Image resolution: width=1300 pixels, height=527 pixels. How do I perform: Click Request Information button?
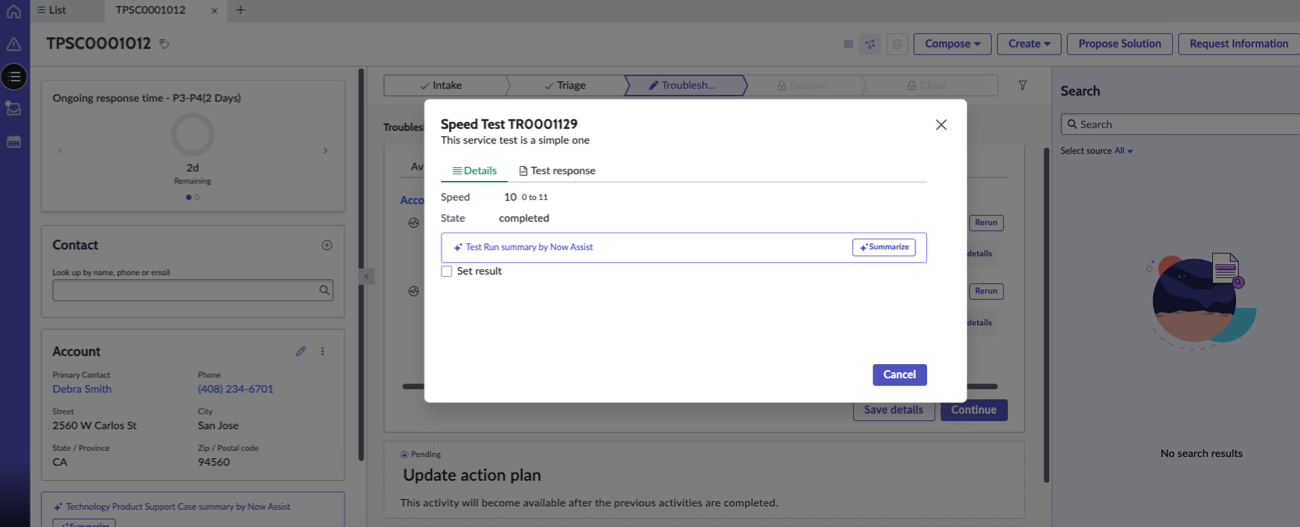[x=1239, y=44]
